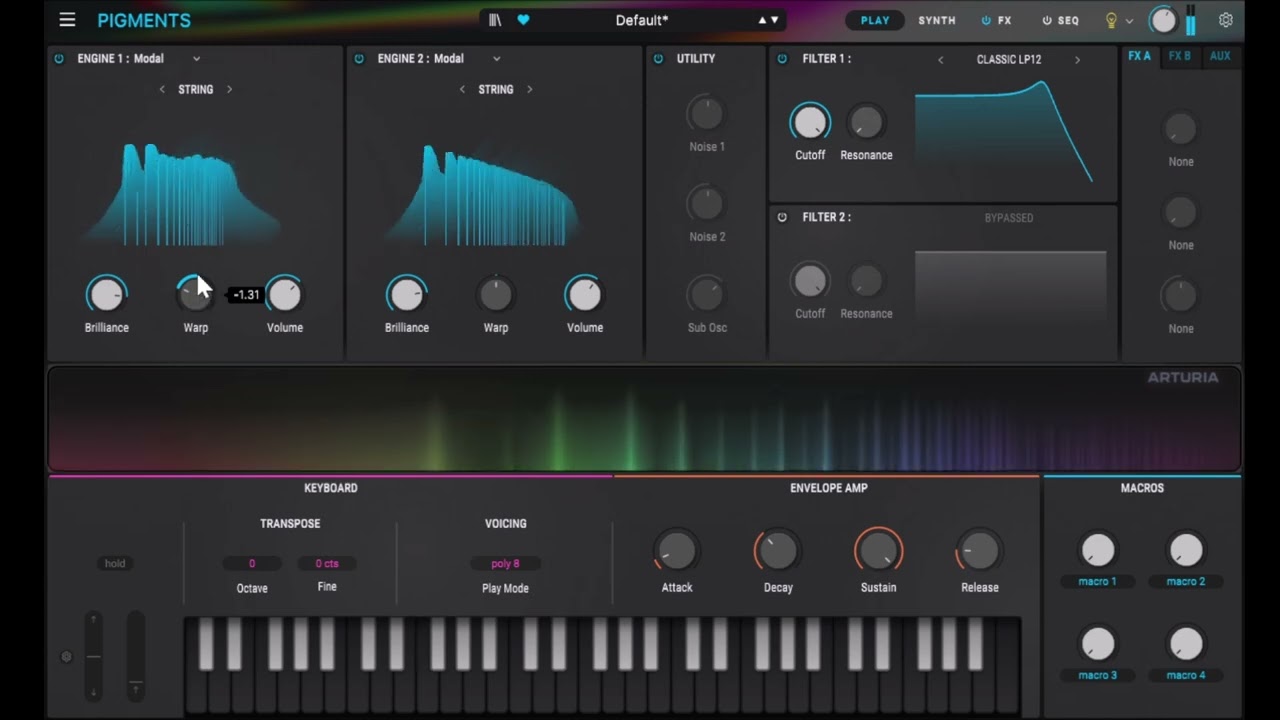Click the envelope Decay knob
1280x720 pixels.
pyautogui.click(x=778, y=551)
